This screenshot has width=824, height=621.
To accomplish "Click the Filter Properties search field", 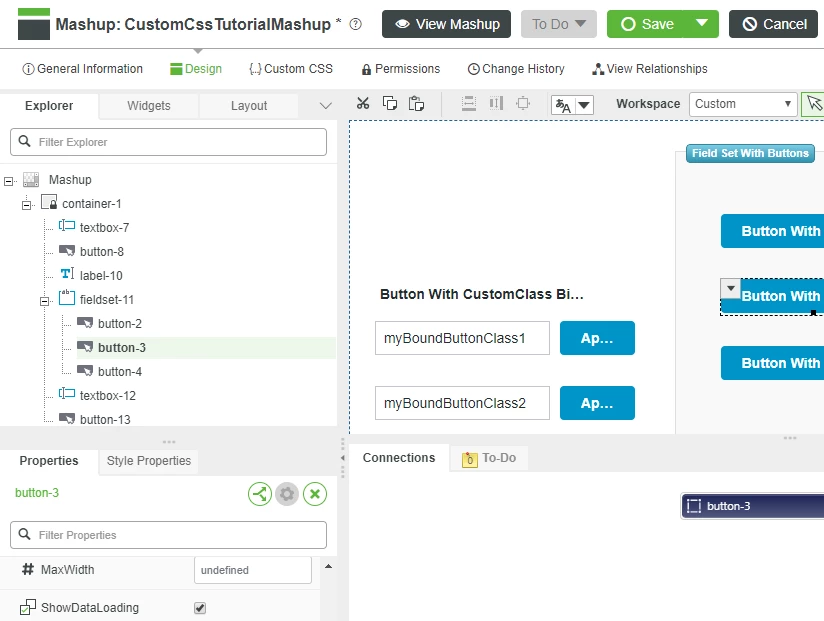I will point(168,535).
